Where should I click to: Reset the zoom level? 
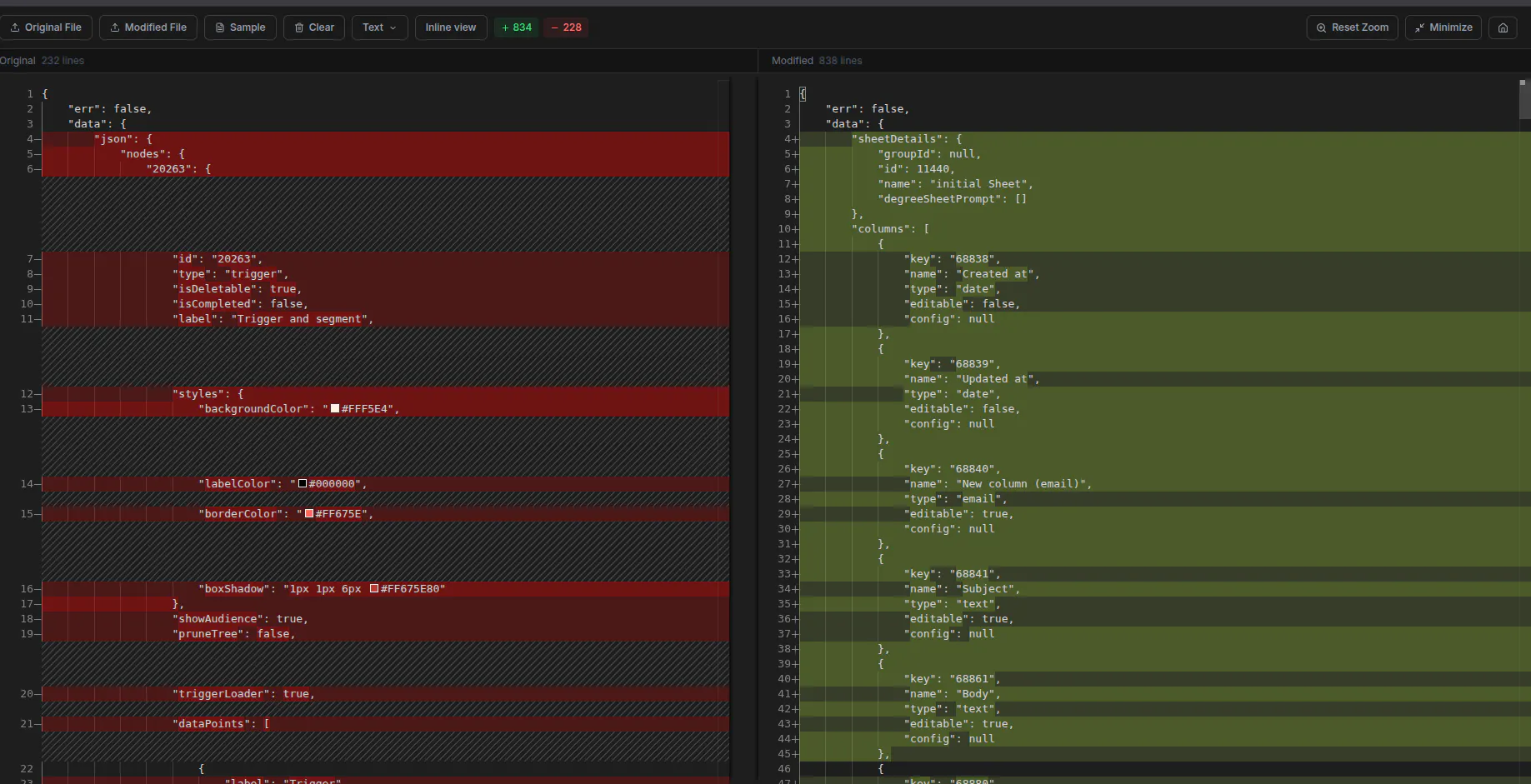coord(1352,27)
